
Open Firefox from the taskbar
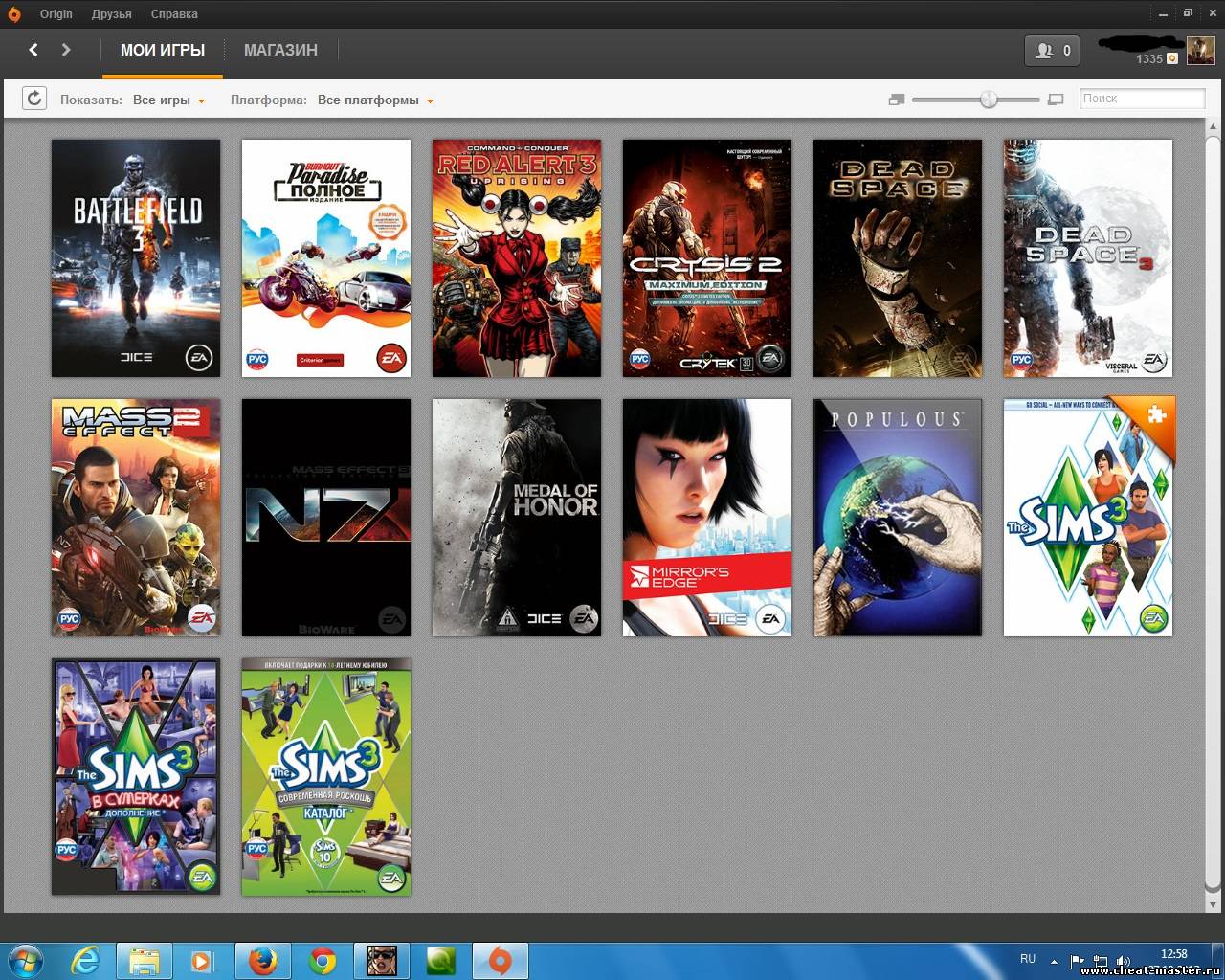click(262, 960)
